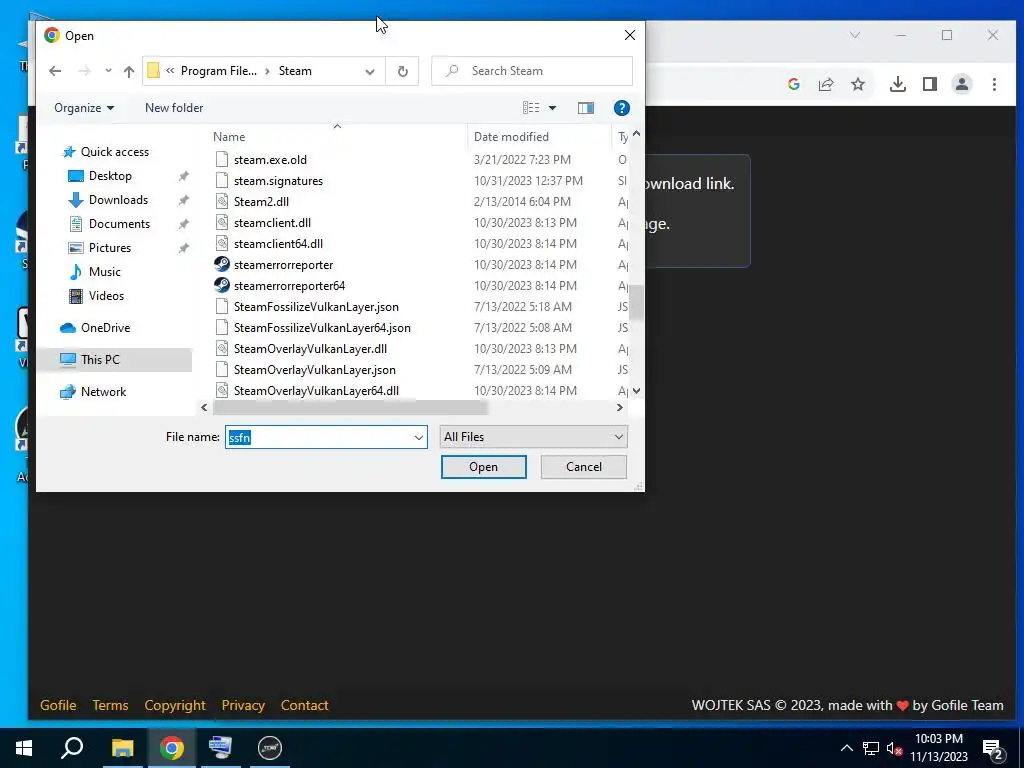
Task: Select the steamclient.dll file
Action: coord(272,223)
